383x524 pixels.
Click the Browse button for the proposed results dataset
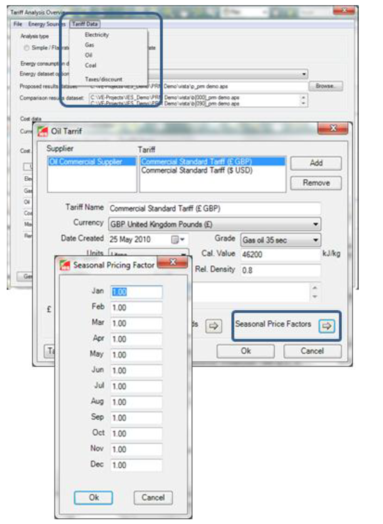coord(325,86)
